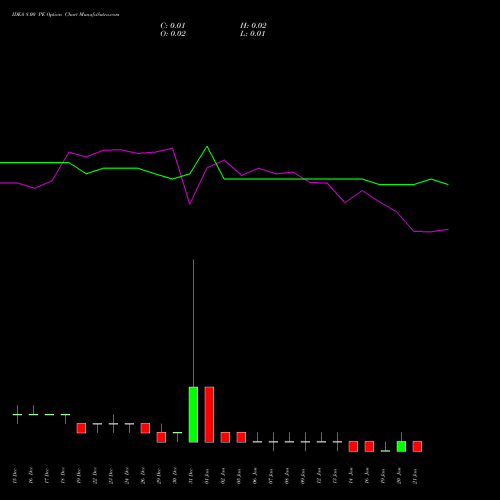Viewport: 500px width, 500px height.
Task: Click the IDEA PE Options chart title
Action: pos(65,15)
